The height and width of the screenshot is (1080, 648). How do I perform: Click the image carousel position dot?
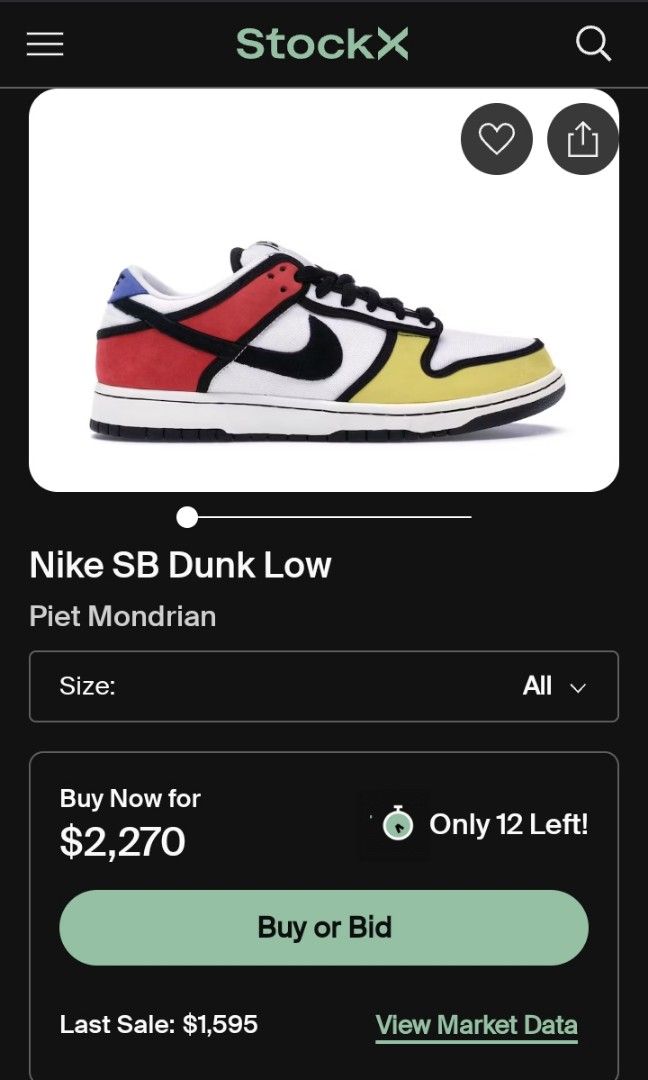tap(187, 517)
